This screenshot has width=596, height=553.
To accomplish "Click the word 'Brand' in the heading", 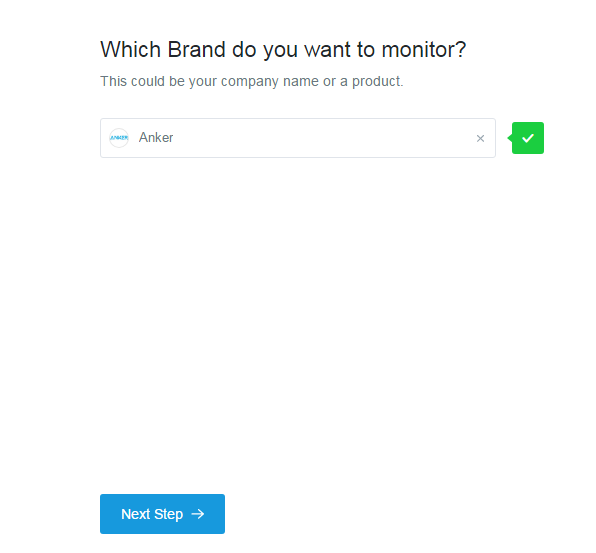I will point(197,50).
